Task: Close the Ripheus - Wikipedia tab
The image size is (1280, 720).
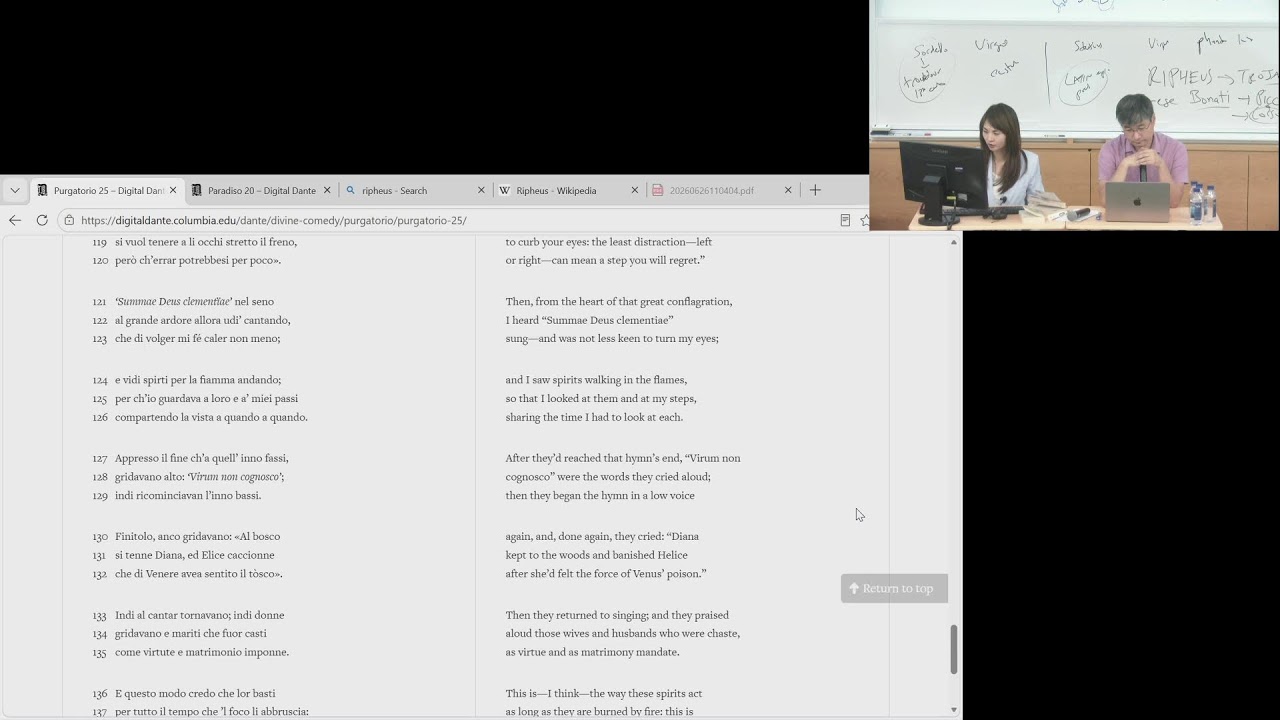Action: [x=634, y=190]
